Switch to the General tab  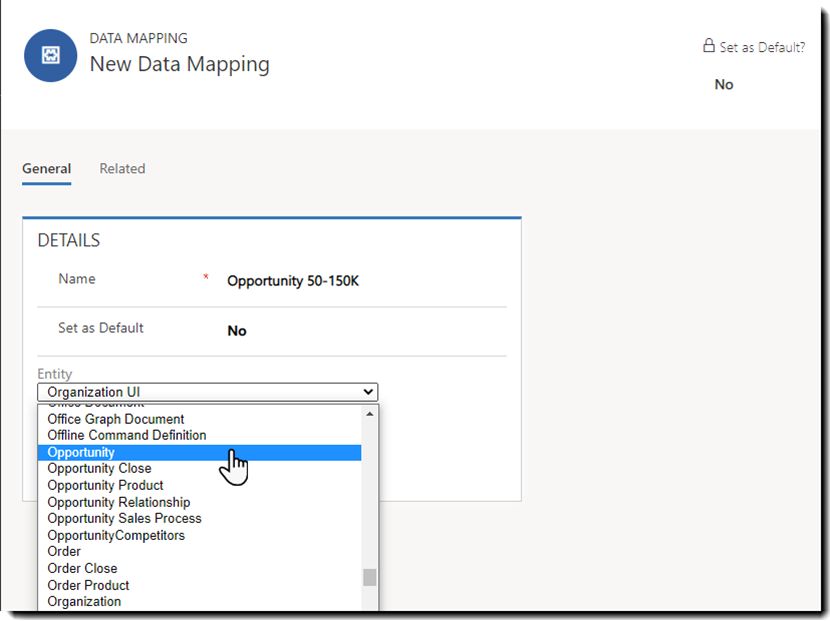47,168
